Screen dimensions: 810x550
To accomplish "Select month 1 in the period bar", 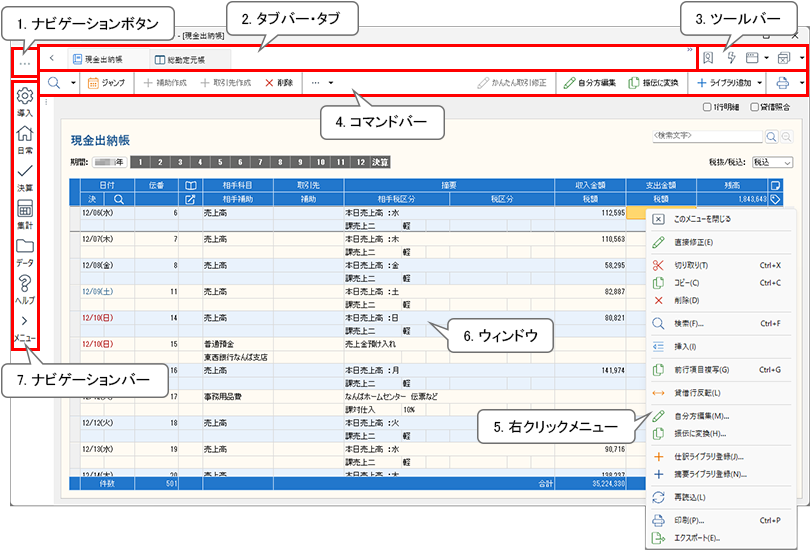I will [140, 162].
